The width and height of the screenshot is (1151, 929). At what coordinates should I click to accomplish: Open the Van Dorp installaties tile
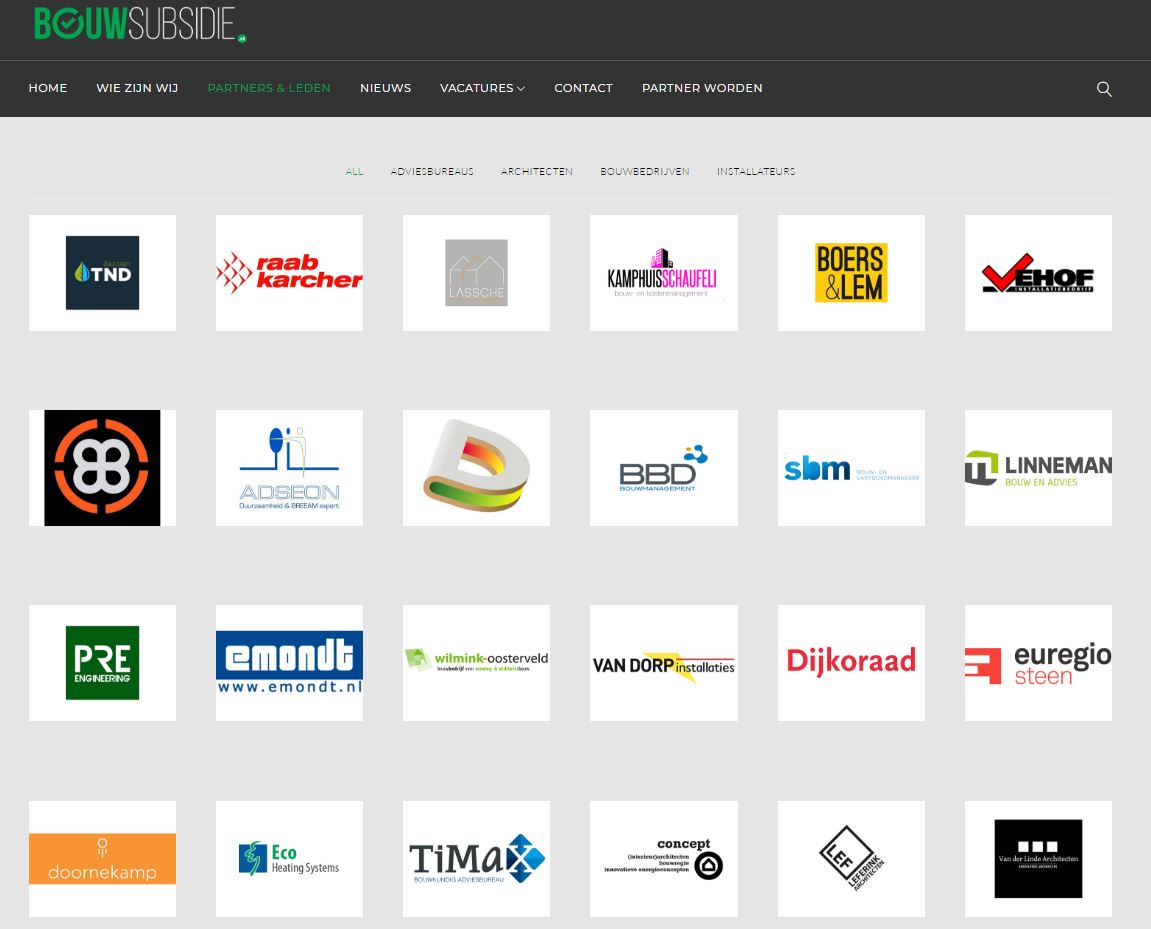click(663, 663)
